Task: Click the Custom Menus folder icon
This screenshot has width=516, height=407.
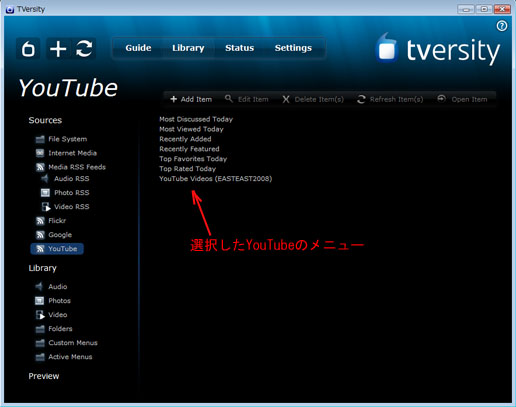Action: [40, 343]
